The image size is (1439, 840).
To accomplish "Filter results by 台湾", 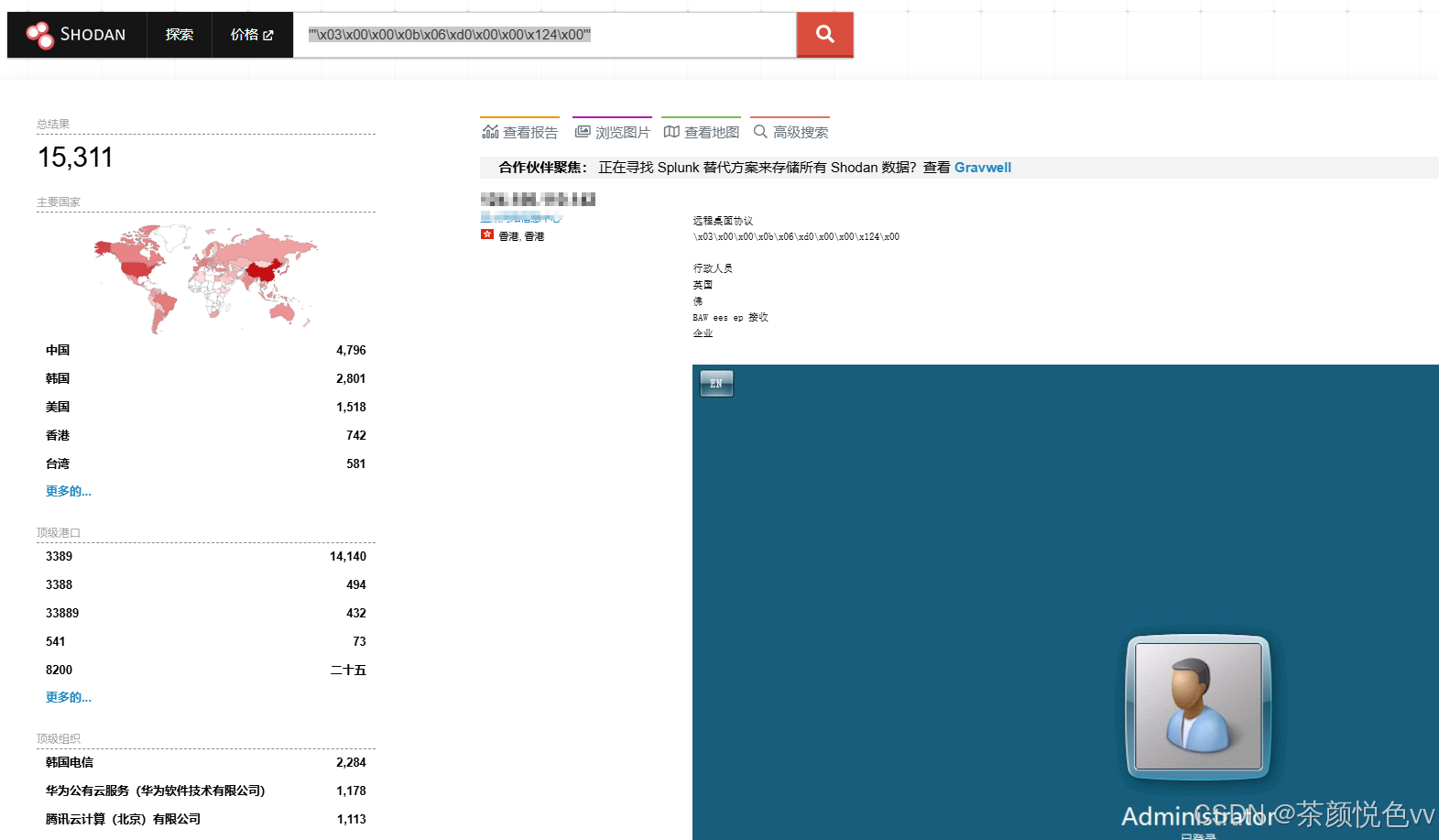I will (x=206, y=464).
